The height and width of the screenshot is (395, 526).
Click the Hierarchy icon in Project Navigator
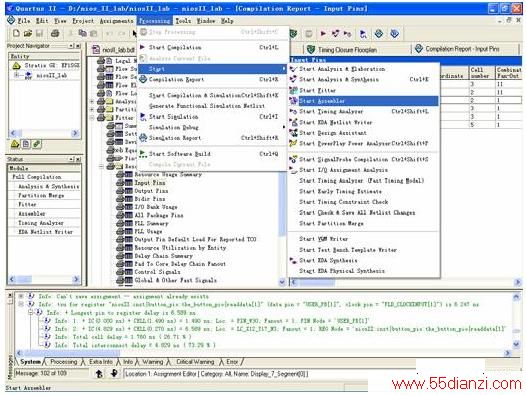click(15, 144)
